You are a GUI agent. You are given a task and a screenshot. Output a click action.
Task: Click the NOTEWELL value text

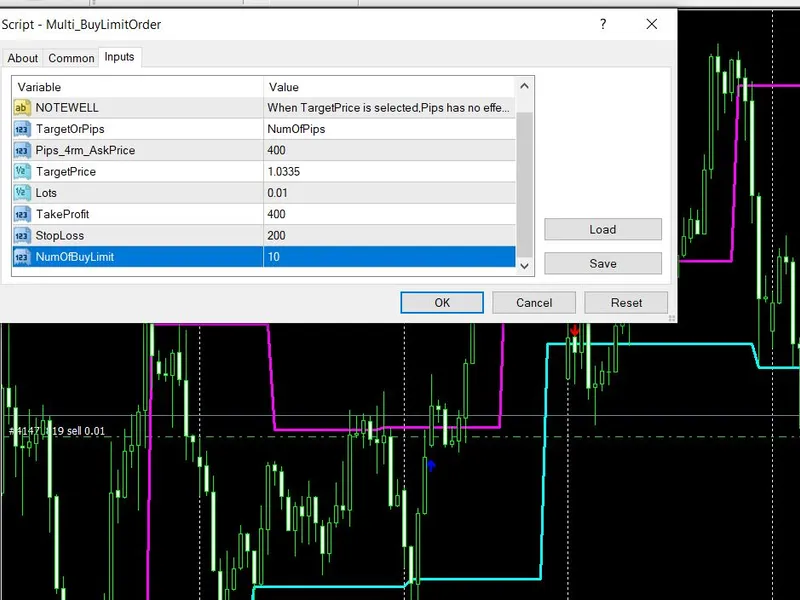point(388,108)
